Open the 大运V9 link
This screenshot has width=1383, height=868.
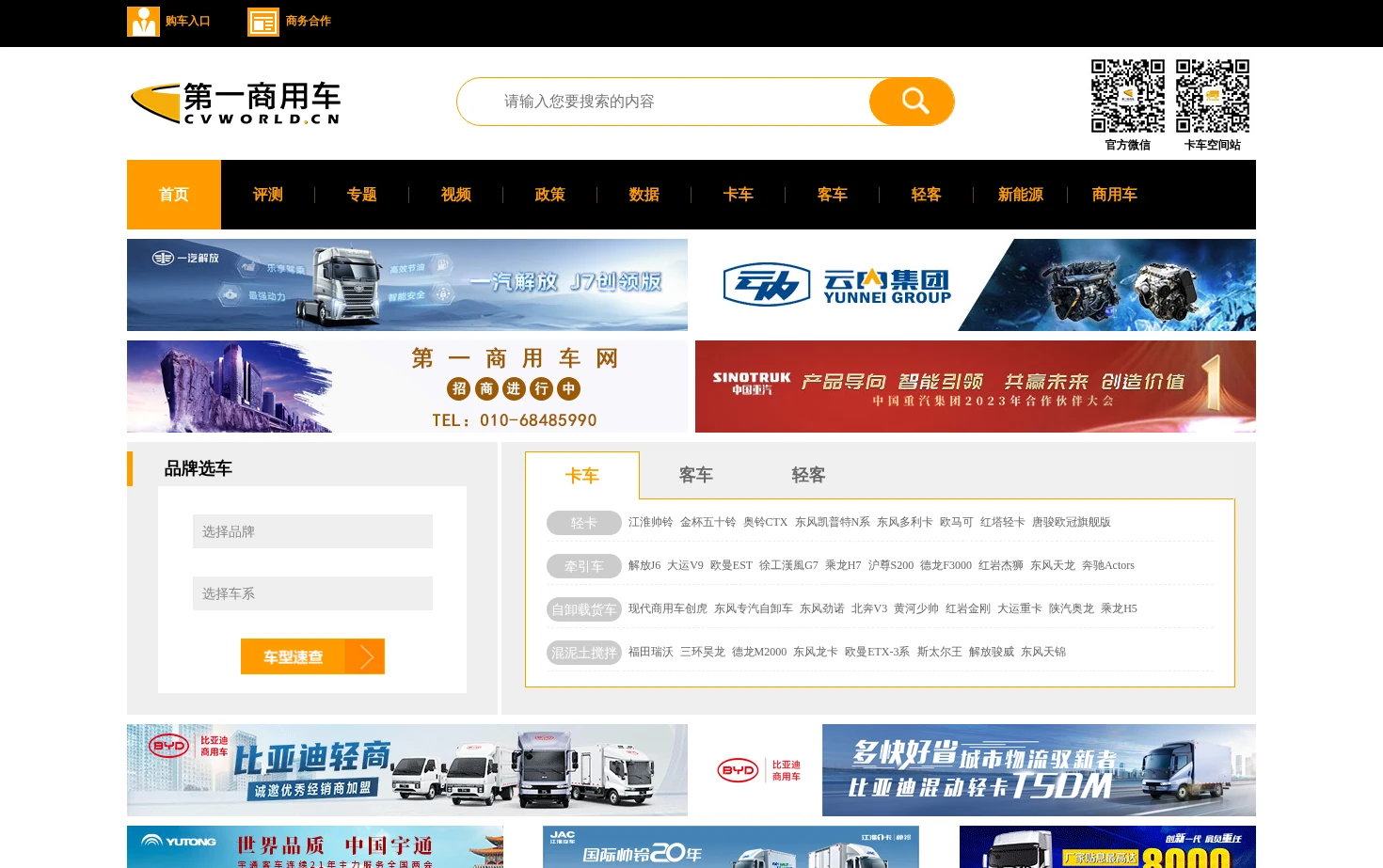pos(685,565)
